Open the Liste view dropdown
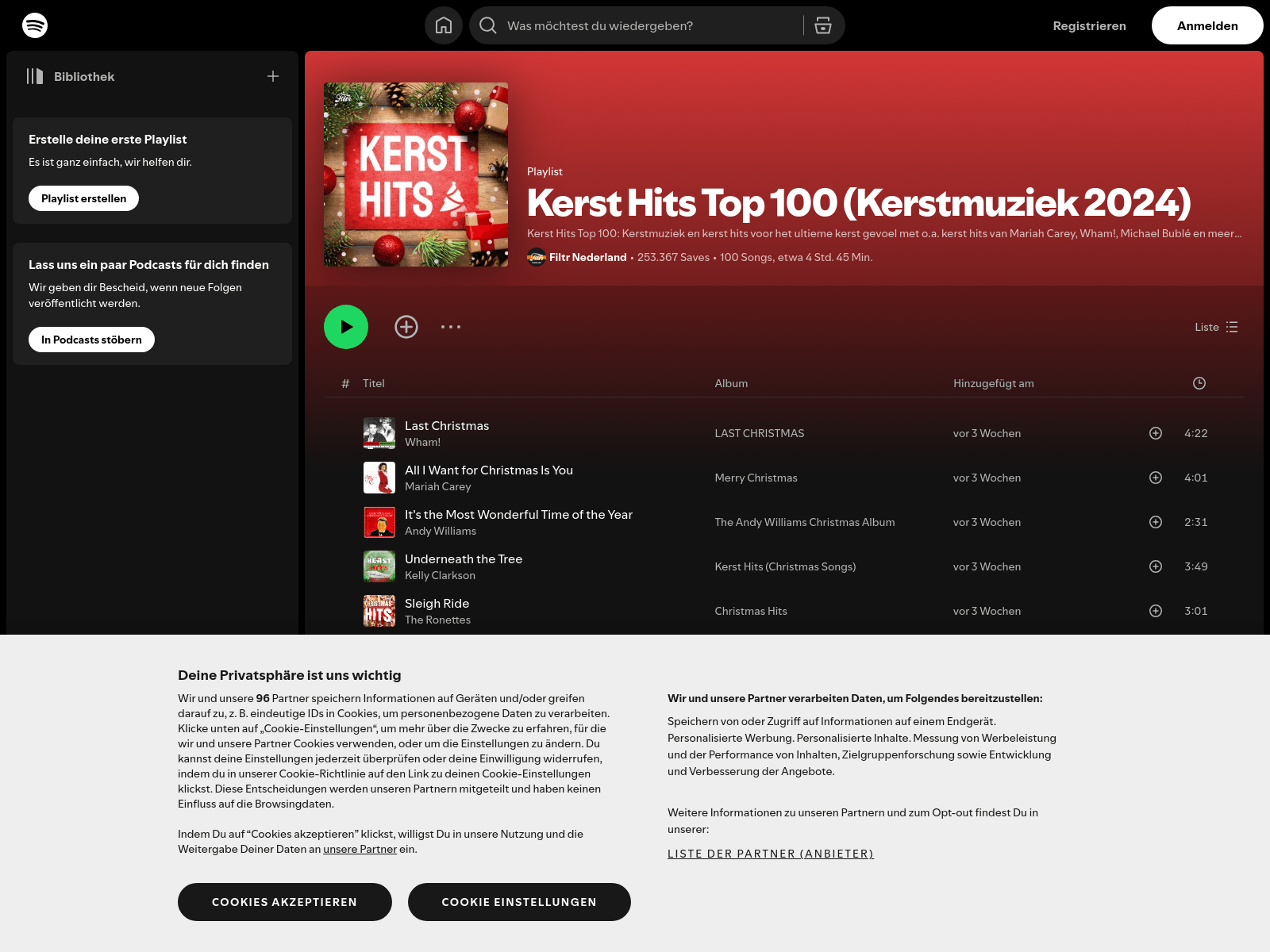The width and height of the screenshot is (1270, 952). point(1216,327)
